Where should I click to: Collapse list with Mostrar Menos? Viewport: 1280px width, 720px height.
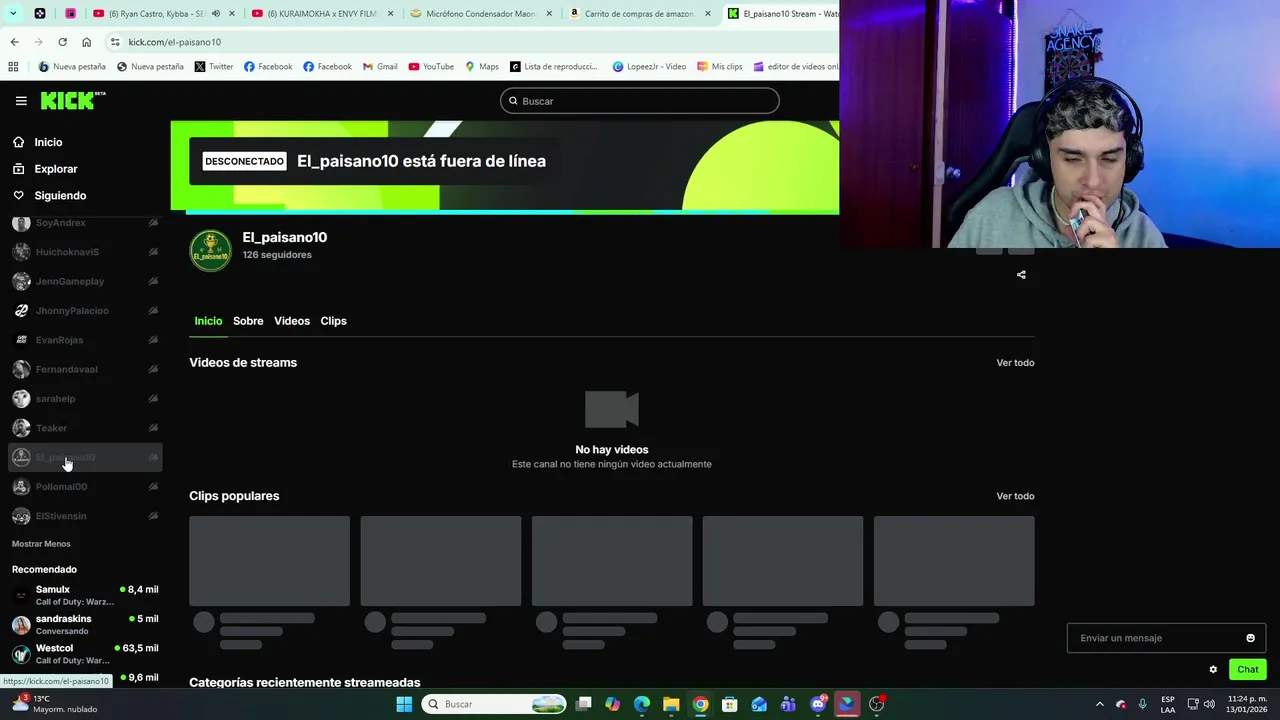(41, 544)
